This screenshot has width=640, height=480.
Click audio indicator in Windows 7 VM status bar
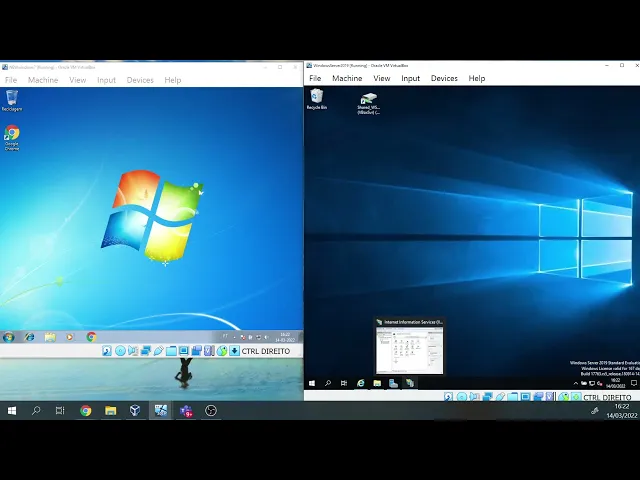click(133, 351)
